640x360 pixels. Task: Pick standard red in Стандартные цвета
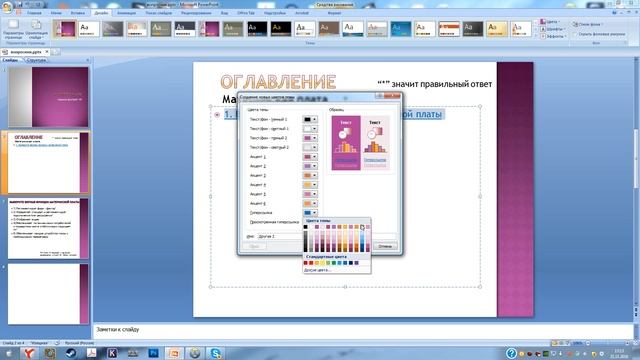311,263
